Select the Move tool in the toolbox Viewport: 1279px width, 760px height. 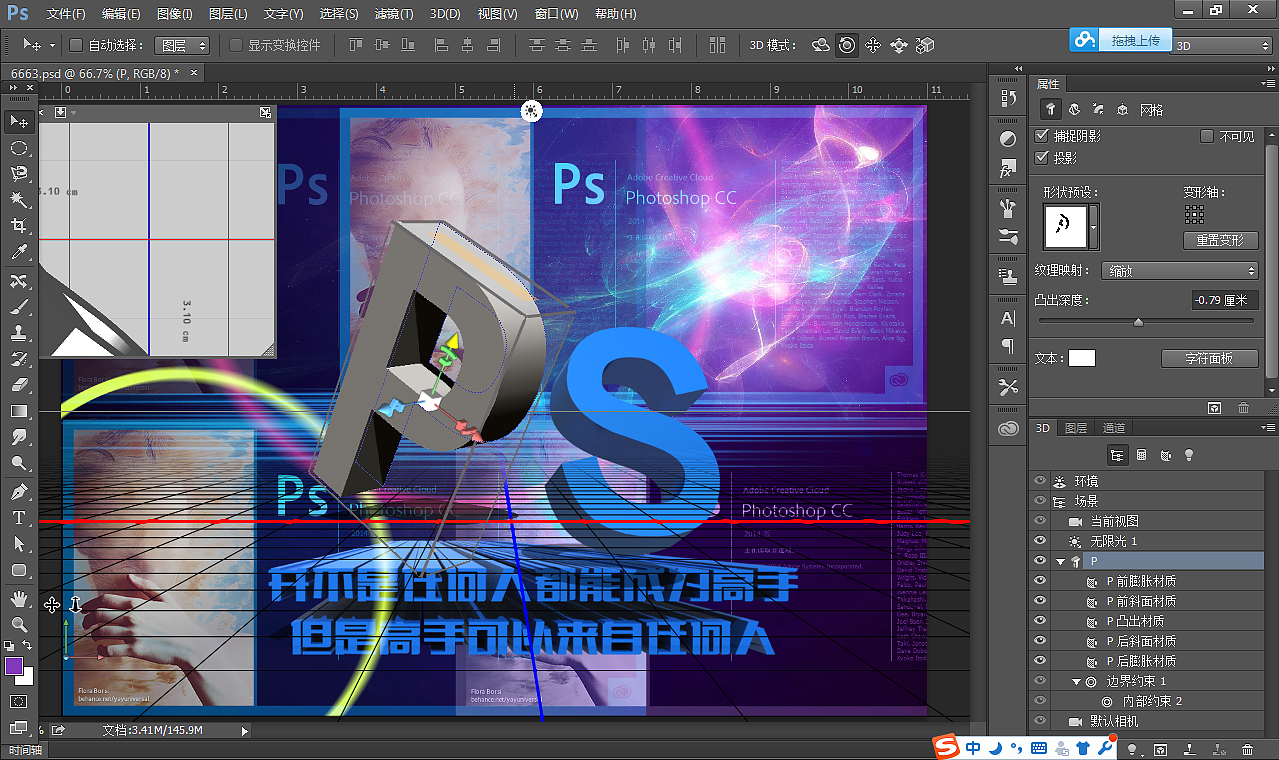tap(18, 121)
